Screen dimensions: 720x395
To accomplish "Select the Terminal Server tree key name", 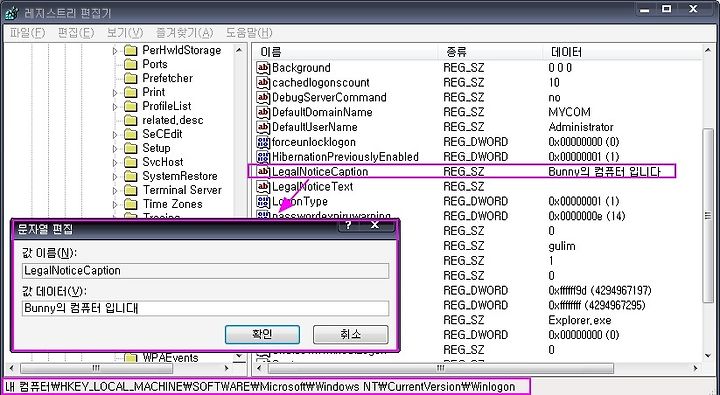I will [182, 190].
